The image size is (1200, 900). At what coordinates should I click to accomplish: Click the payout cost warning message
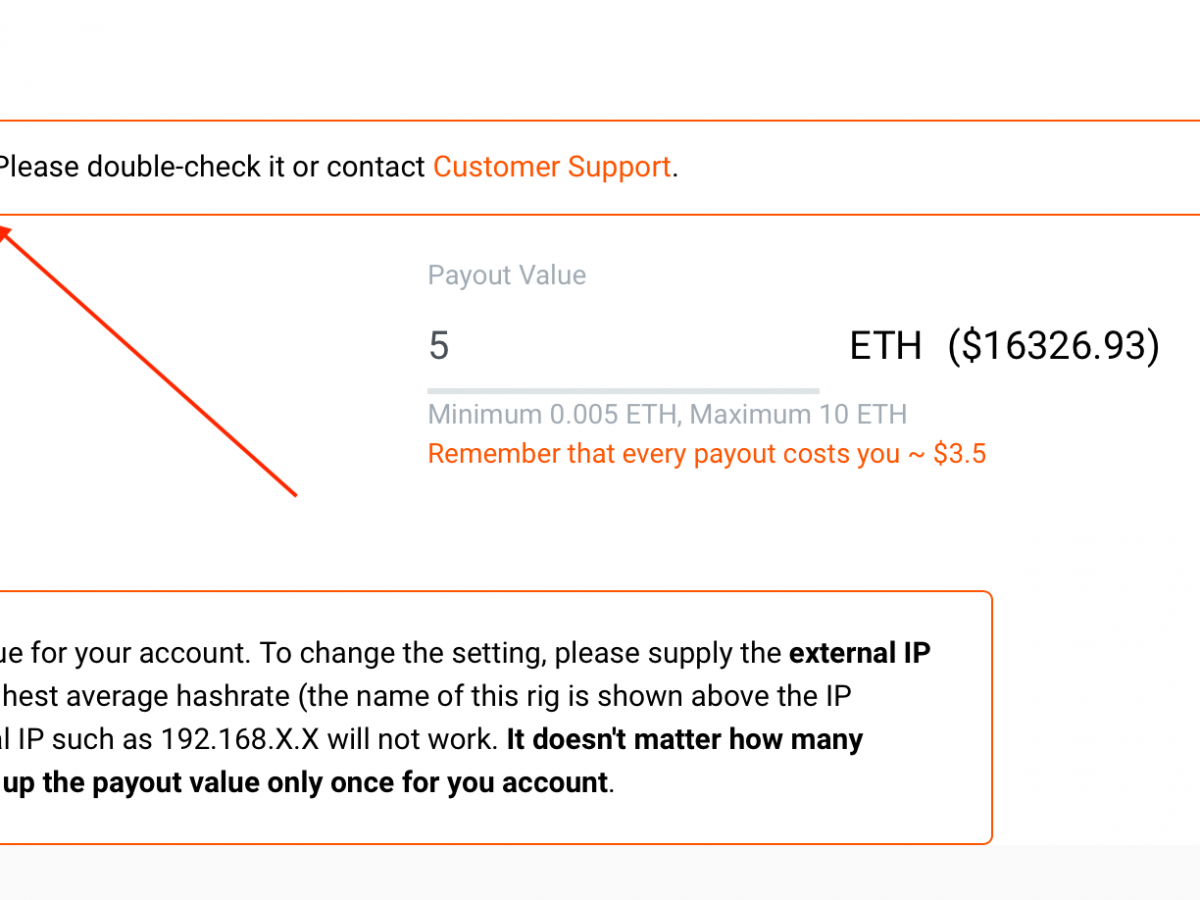706,453
